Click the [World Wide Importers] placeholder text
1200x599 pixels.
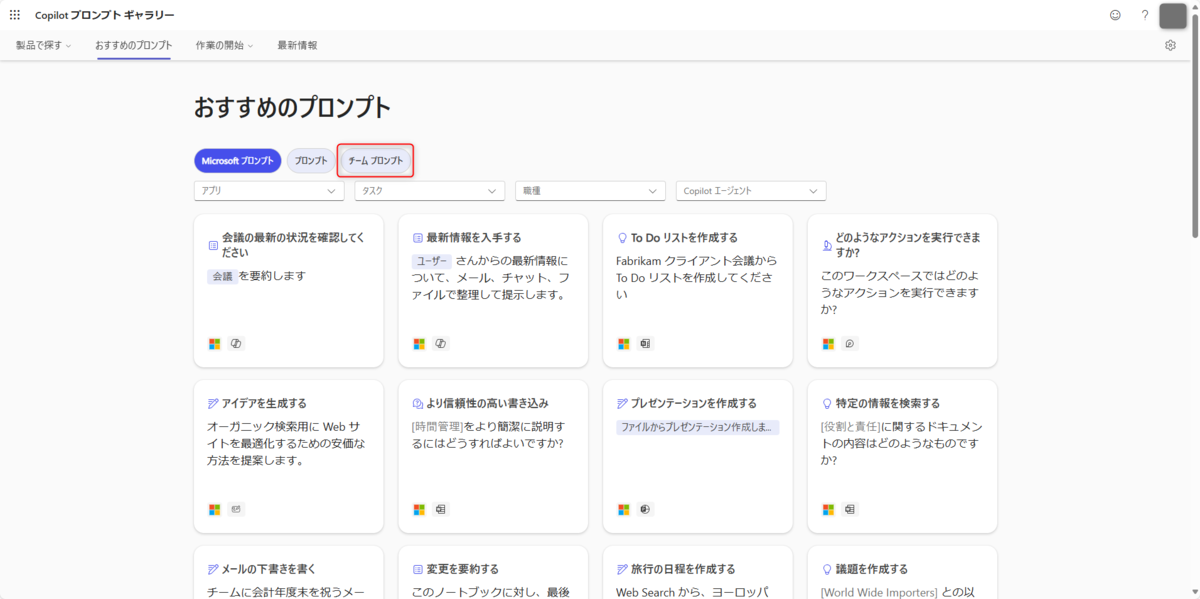click(879, 592)
